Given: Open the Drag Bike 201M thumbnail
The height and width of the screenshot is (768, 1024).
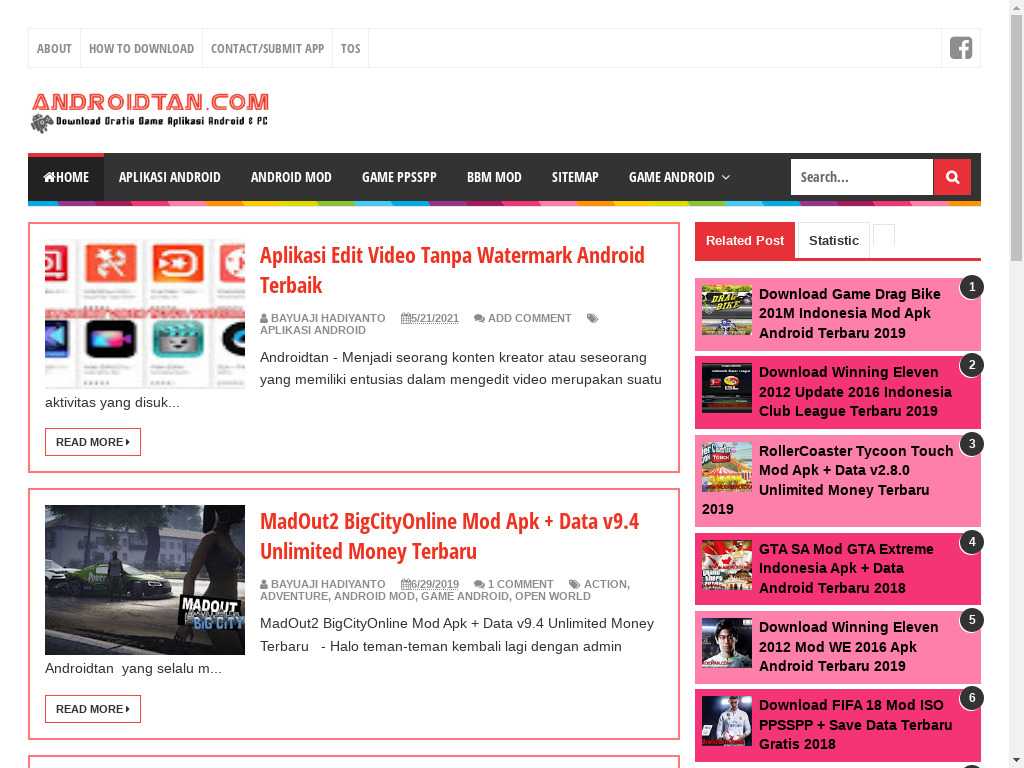Looking at the screenshot, I should pos(726,310).
